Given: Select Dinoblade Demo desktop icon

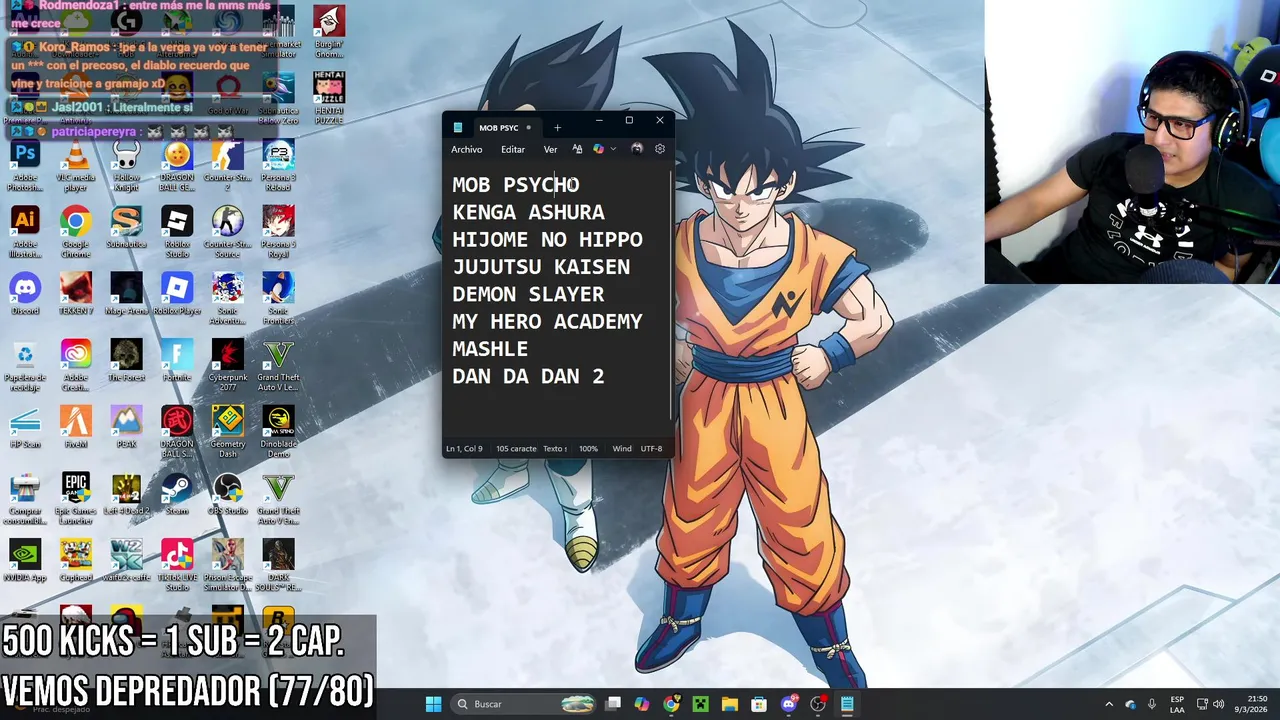Looking at the screenshot, I should (x=278, y=433).
